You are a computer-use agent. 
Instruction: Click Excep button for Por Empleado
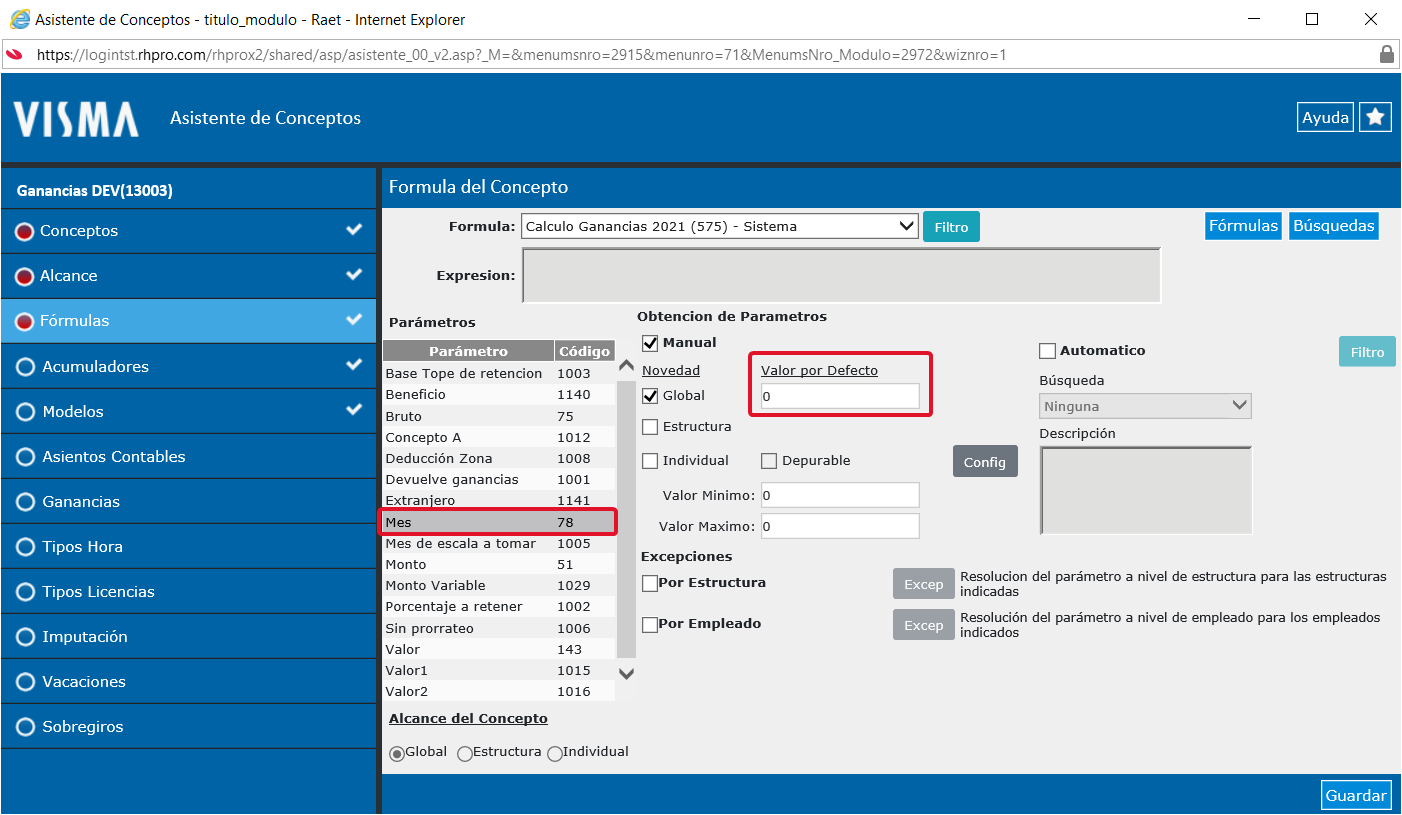pos(924,625)
